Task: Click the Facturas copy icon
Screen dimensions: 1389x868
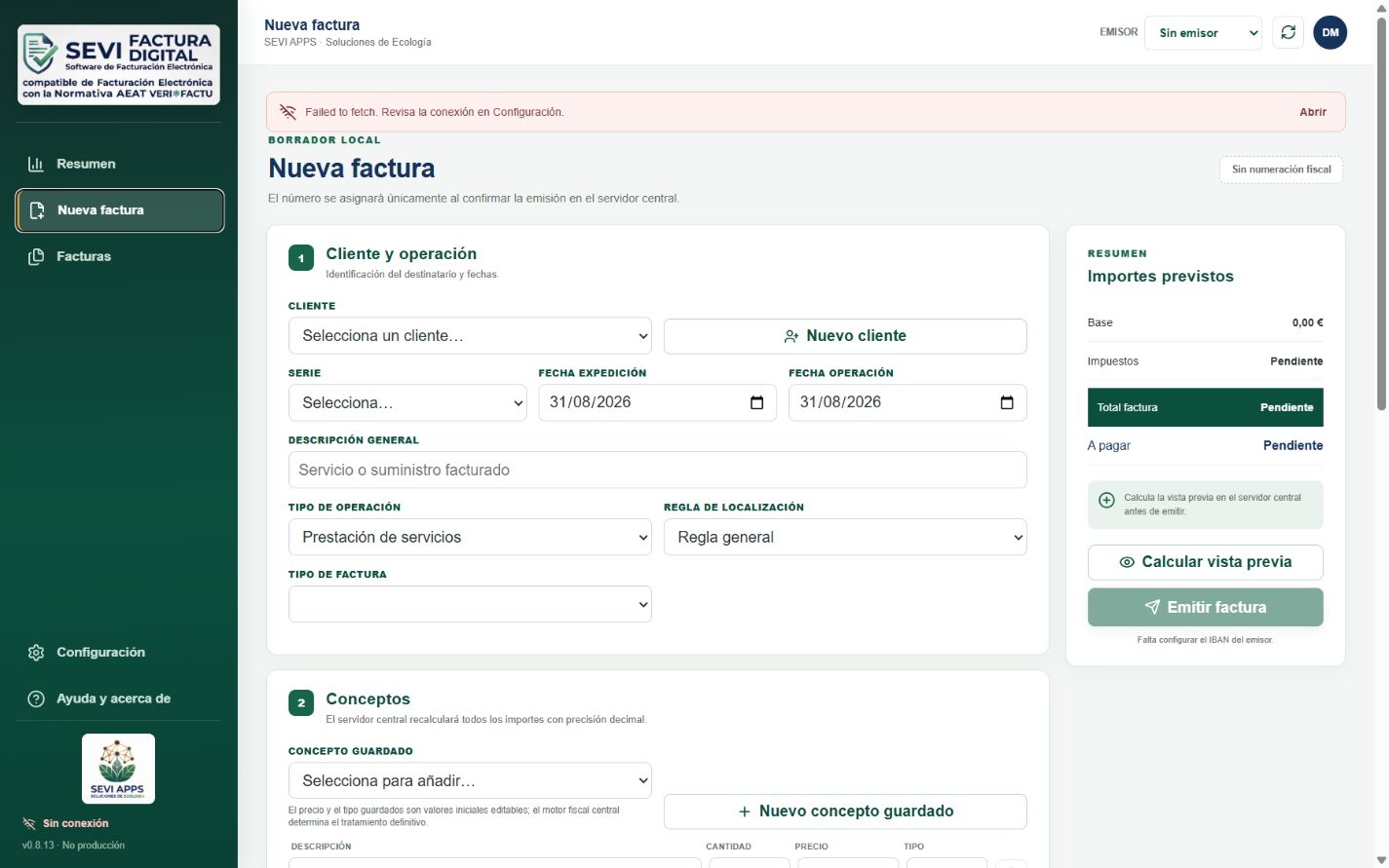Action: (x=36, y=256)
